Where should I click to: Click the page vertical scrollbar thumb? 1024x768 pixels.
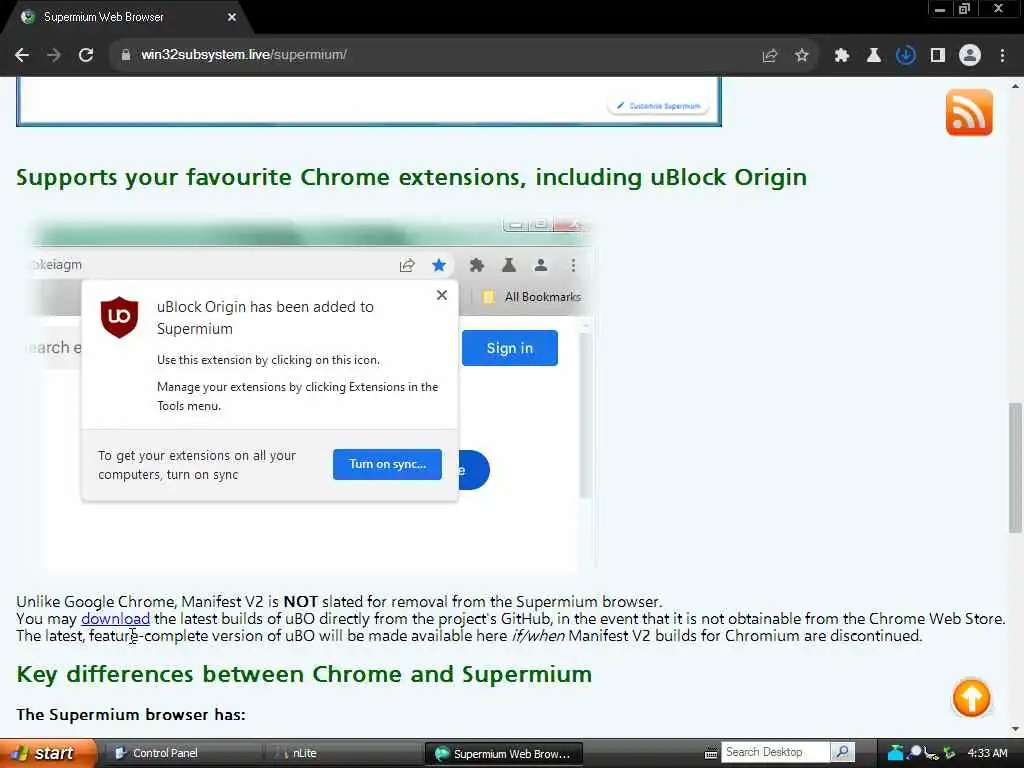pyautogui.click(x=1015, y=468)
